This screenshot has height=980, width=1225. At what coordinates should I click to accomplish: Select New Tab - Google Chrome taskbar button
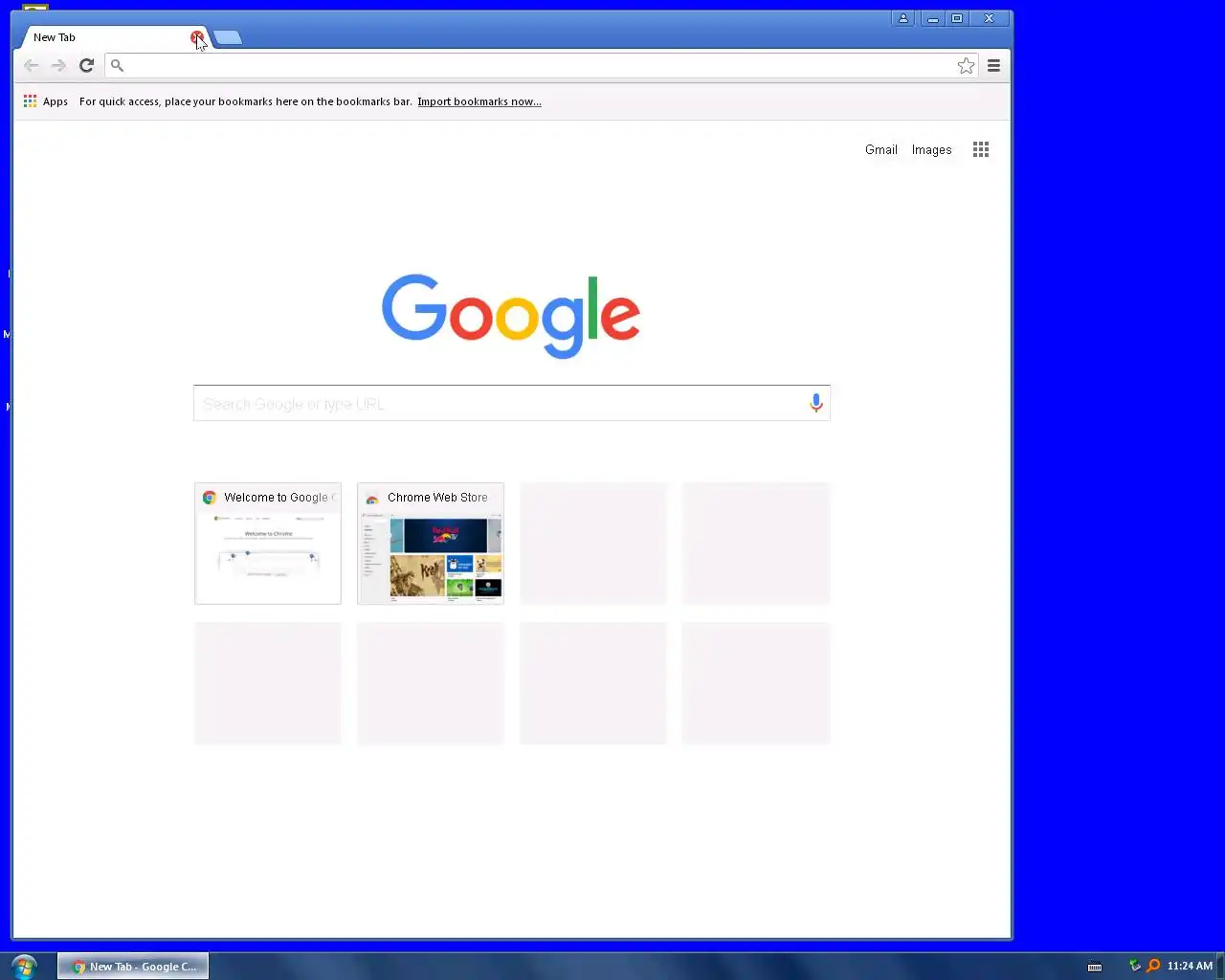(133, 967)
